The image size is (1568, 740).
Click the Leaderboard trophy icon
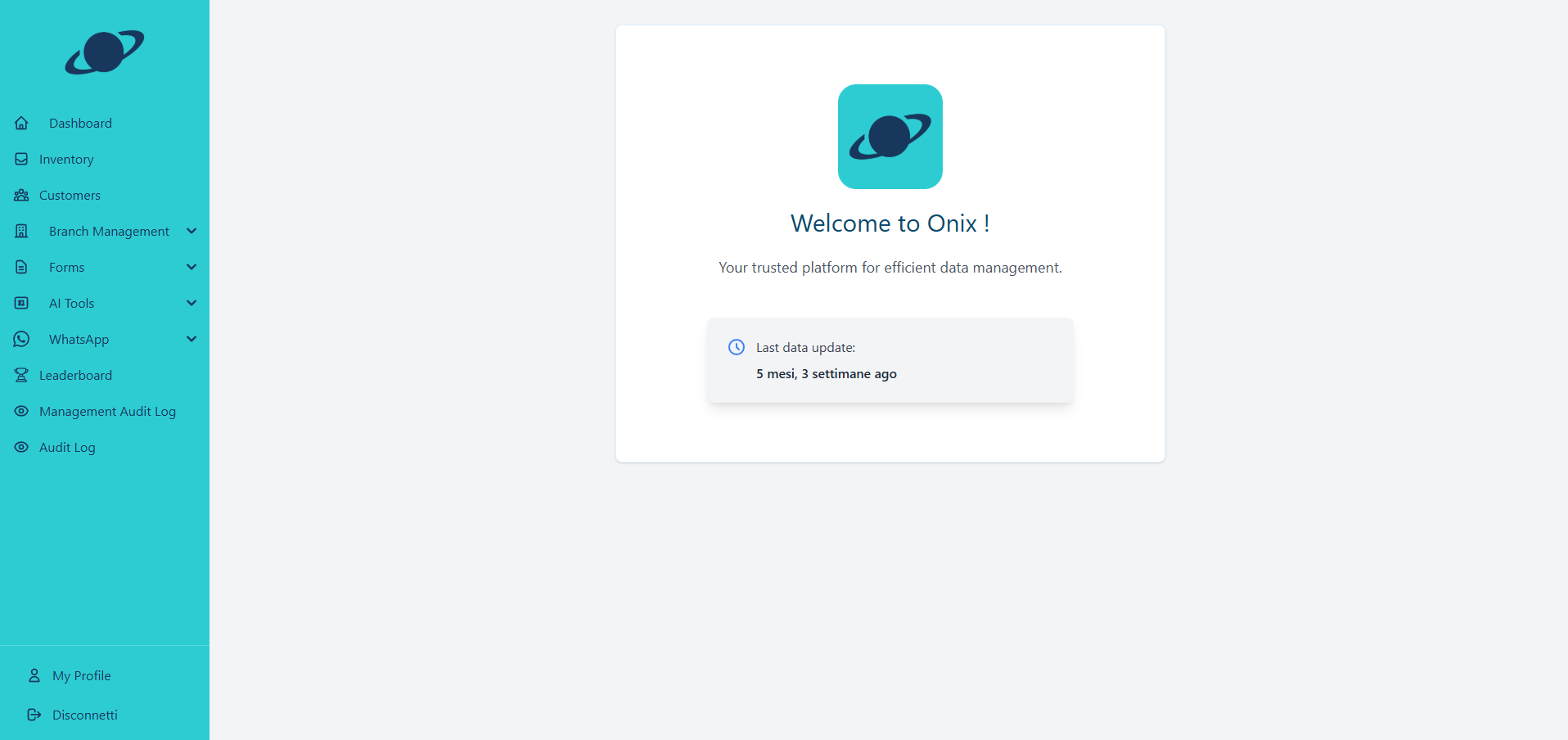(21, 375)
